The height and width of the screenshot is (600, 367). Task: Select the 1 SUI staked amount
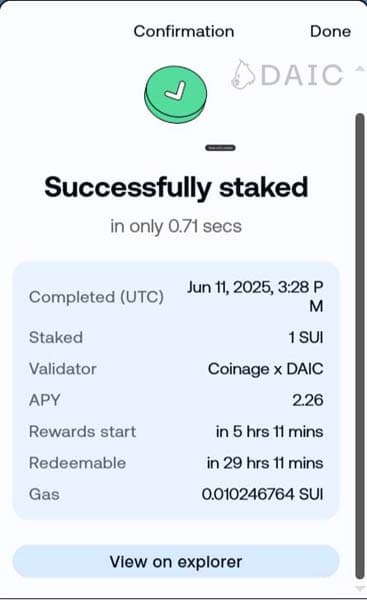click(x=306, y=338)
